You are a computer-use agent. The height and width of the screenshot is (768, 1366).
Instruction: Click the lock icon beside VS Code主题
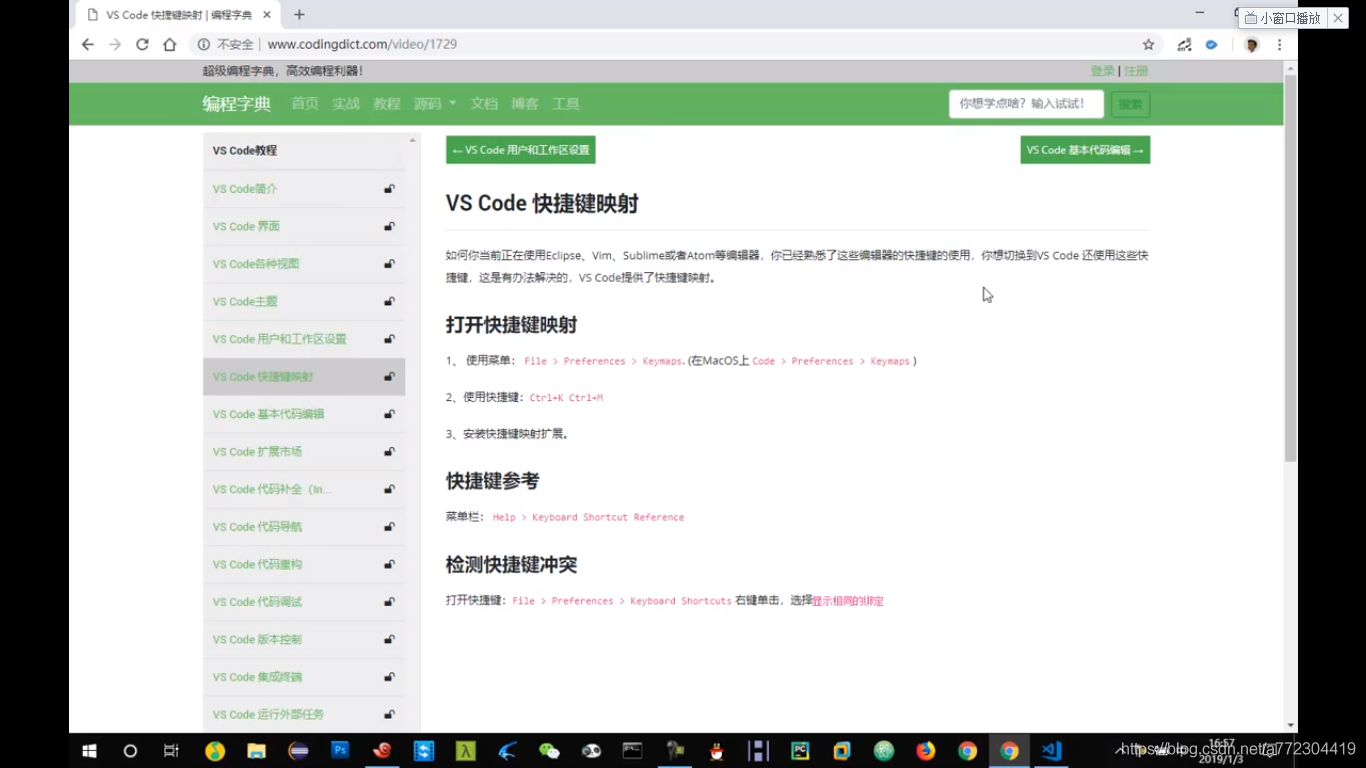[x=389, y=302]
